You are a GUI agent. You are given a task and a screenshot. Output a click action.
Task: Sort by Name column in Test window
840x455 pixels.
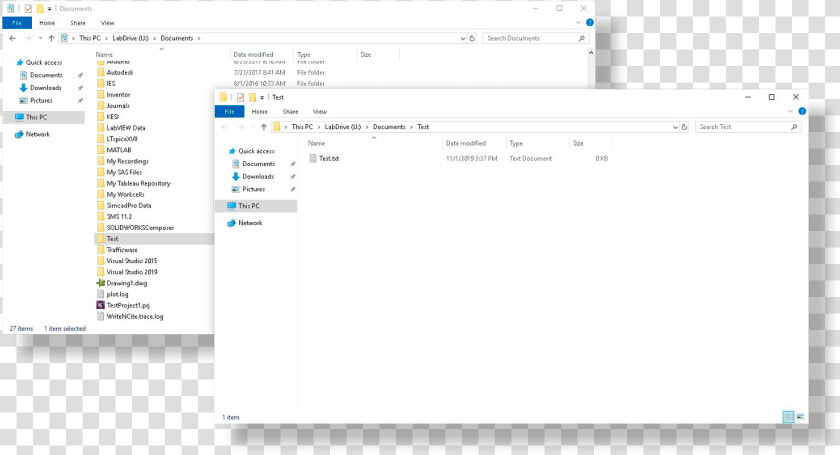click(317, 144)
